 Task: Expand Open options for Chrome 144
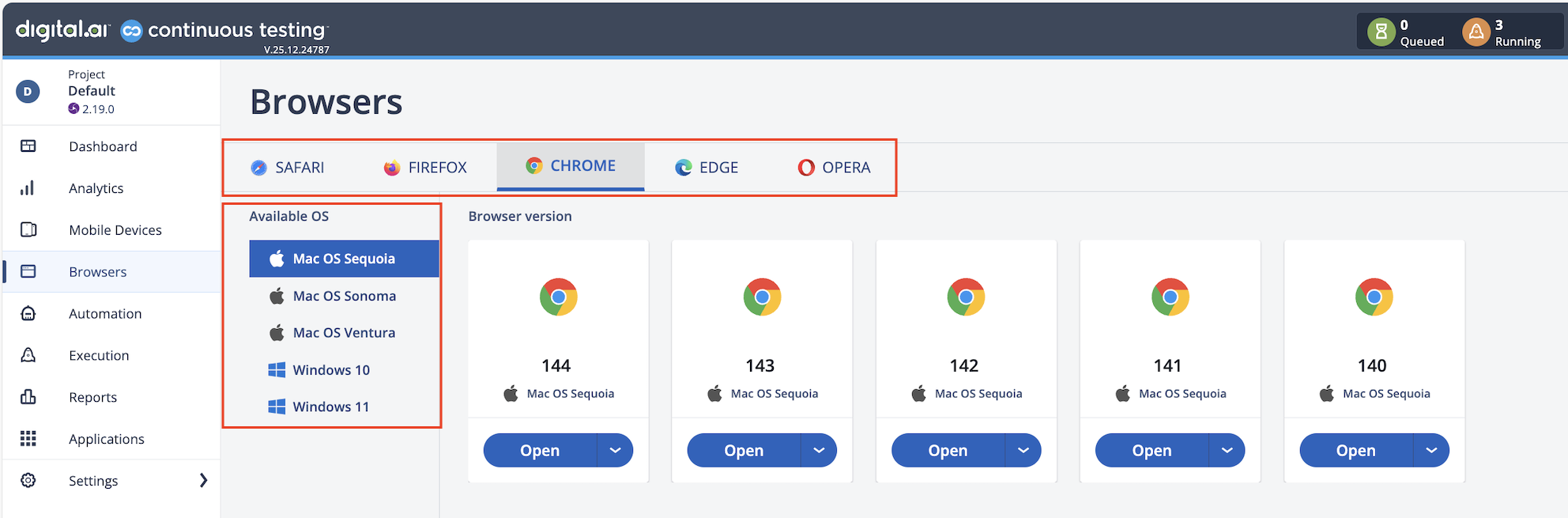coord(615,450)
